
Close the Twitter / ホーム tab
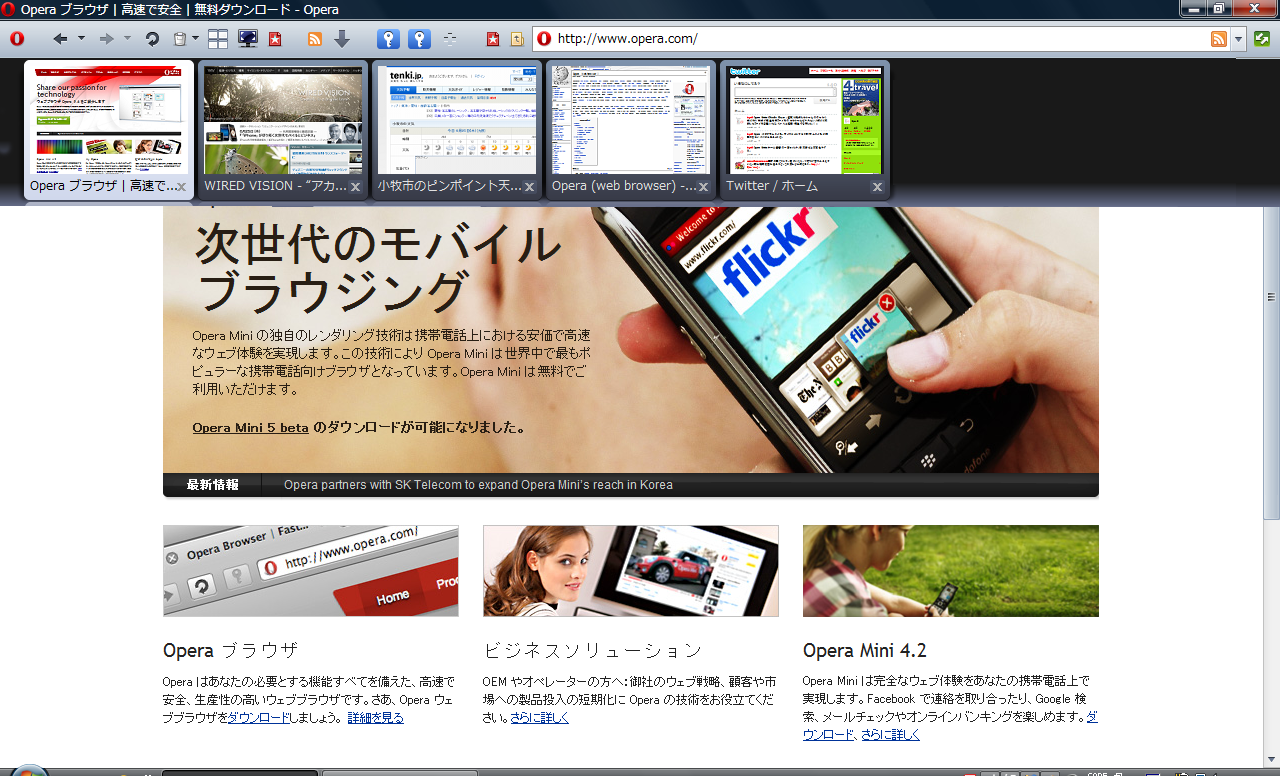[x=877, y=187]
